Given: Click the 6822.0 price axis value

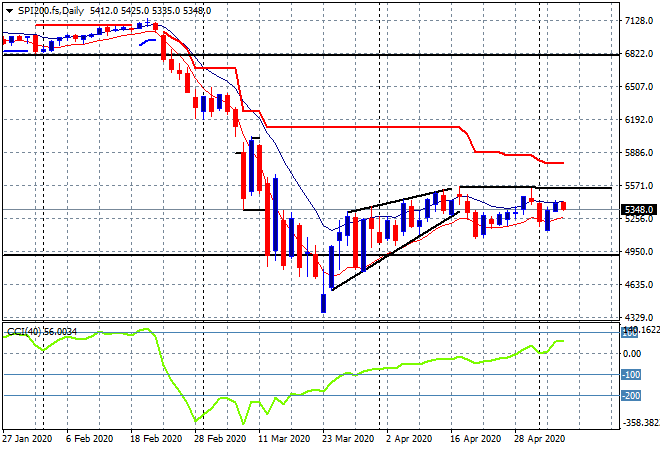Looking at the screenshot, I should pyautogui.click(x=639, y=54).
